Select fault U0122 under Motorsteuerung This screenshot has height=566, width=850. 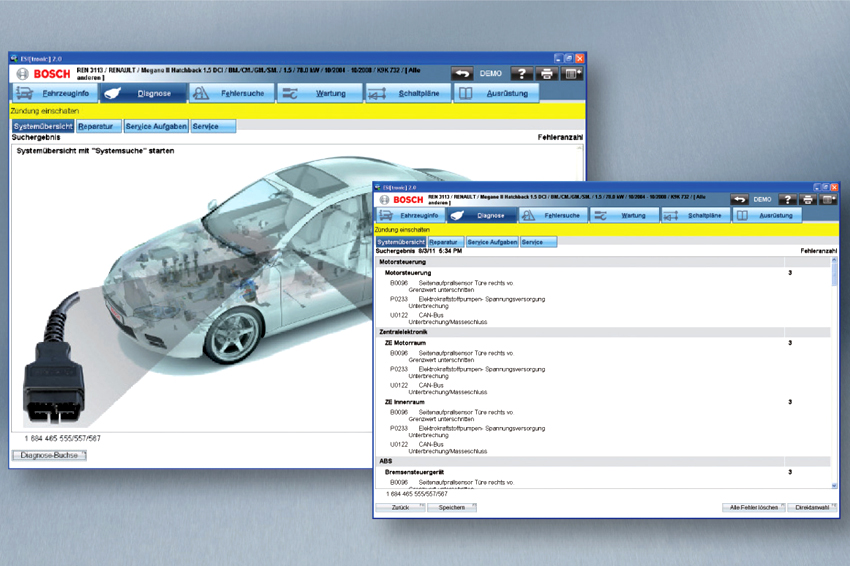coord(438,318)
